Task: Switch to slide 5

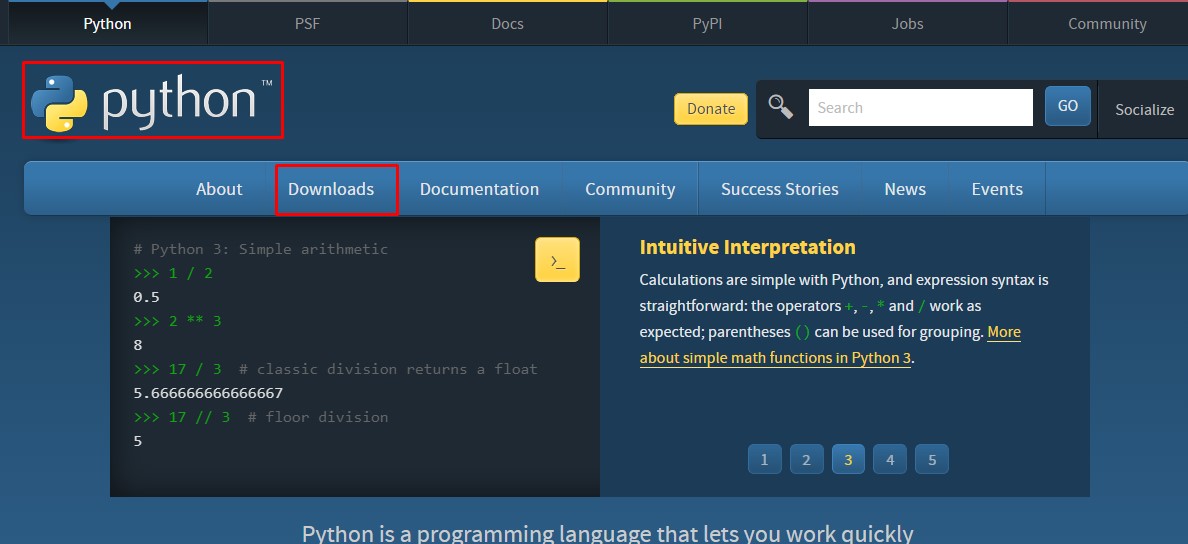Action: coord(932,459)
